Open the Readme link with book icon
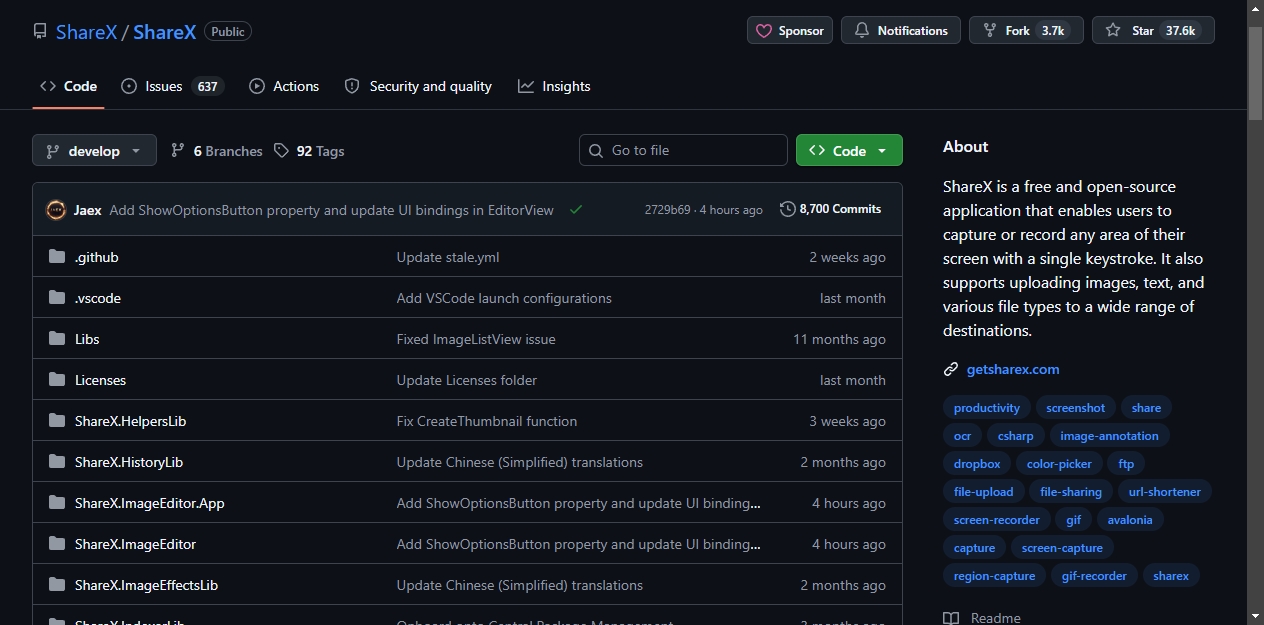Screen dimensions: 1264x625 (982, 618)
